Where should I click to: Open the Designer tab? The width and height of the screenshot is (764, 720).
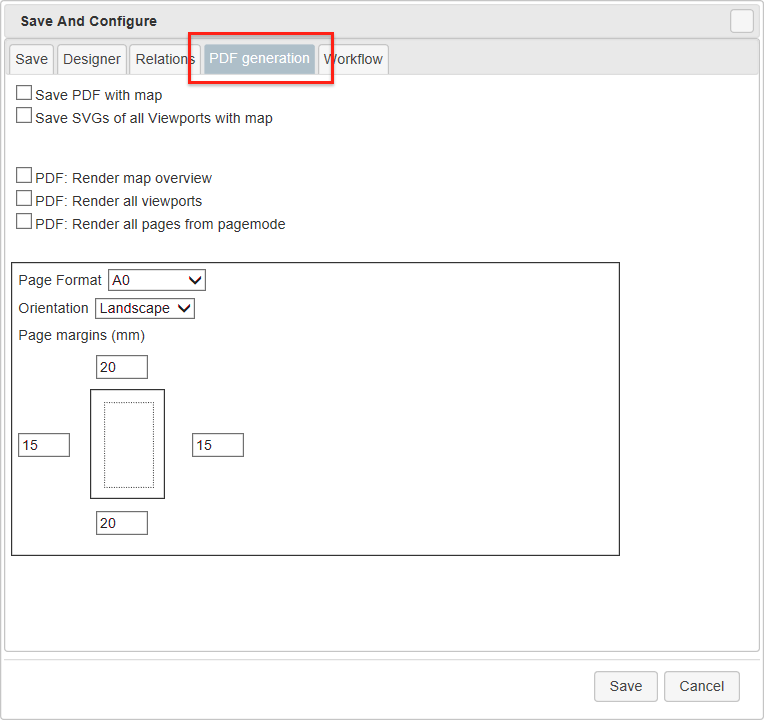(92, 59)
